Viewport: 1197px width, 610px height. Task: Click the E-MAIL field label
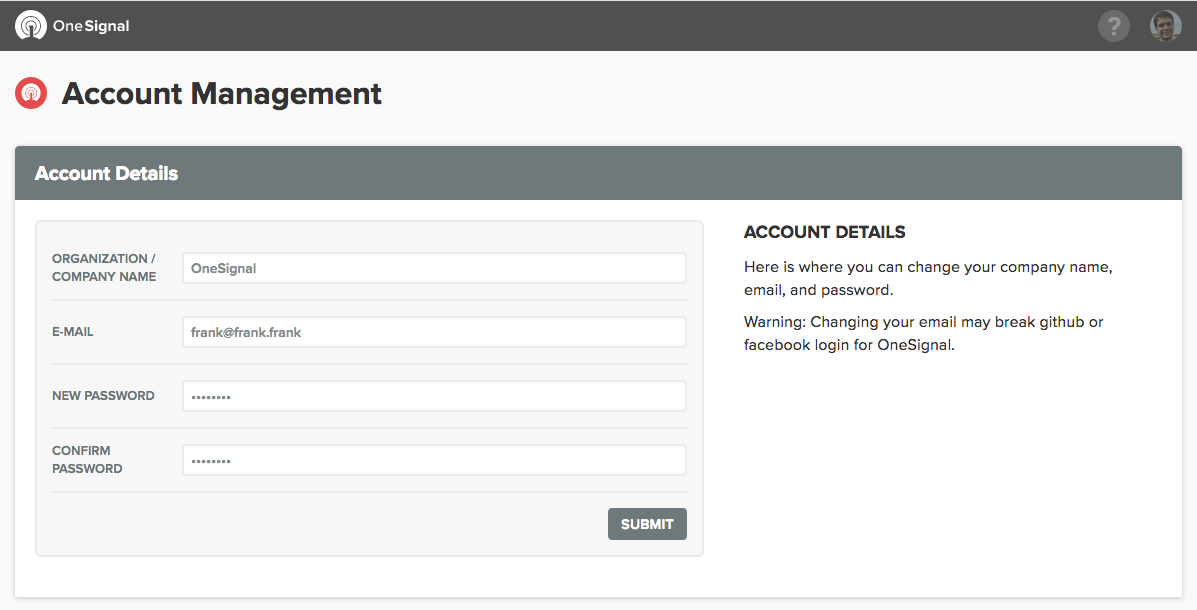(73, 332)
